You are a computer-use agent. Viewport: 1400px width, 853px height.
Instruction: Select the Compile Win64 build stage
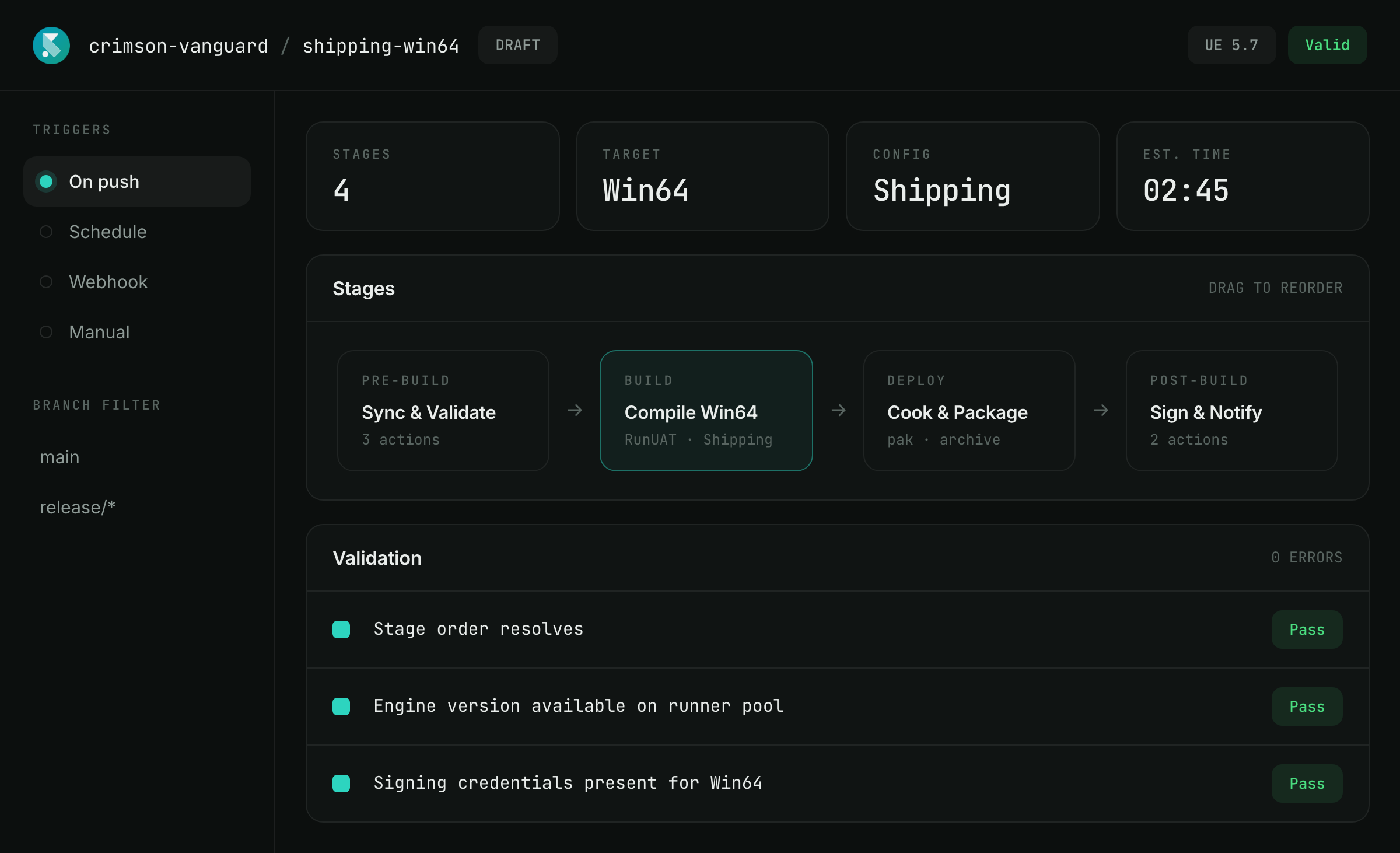(x=706, y=411)
